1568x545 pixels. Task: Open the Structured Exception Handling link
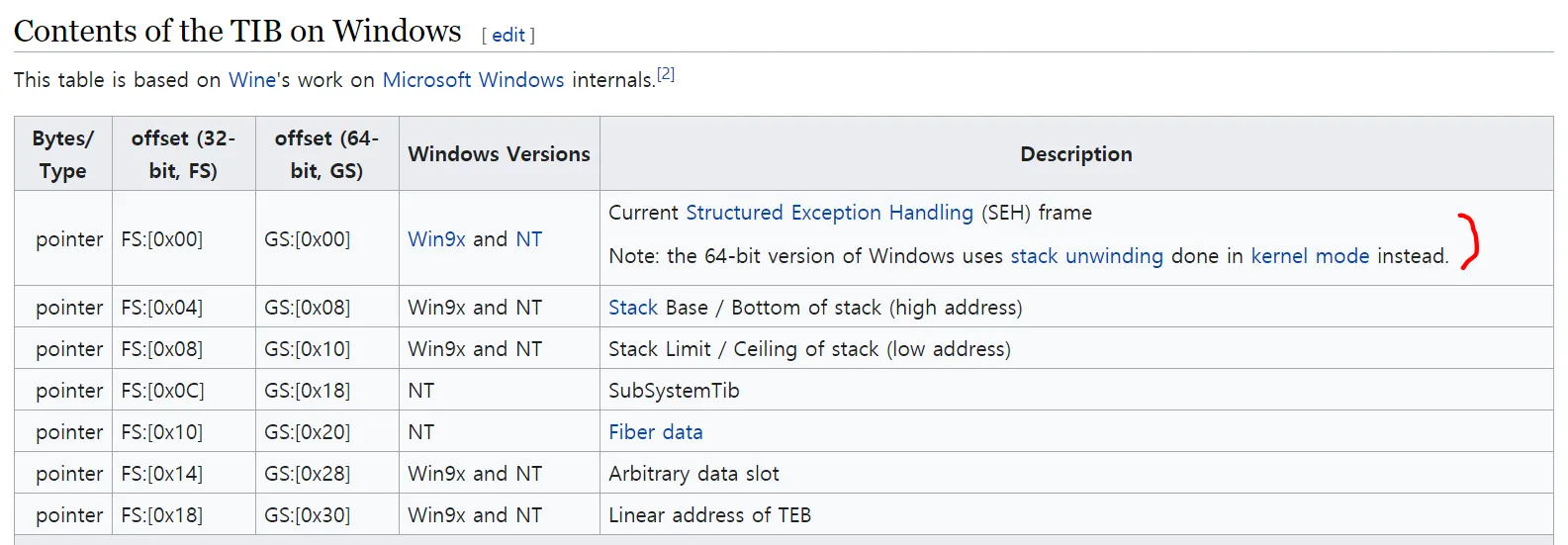click(829, 213)
